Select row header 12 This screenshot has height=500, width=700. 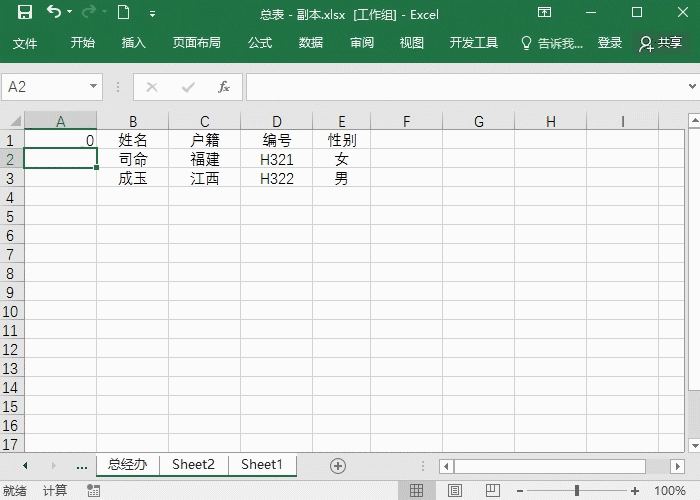(x=12, y=350)
